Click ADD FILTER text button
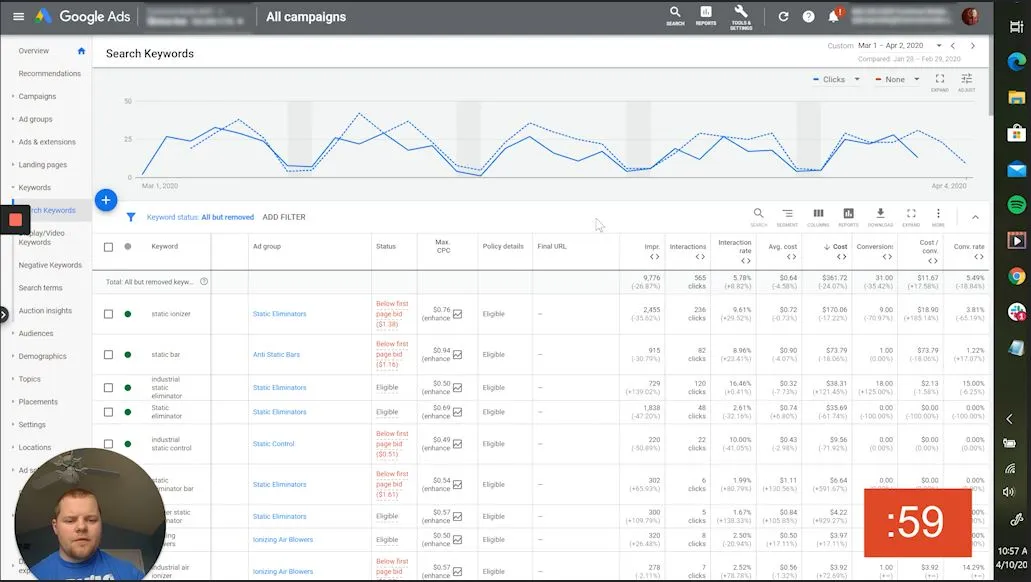The height and width of the screenshot is (582, 1031). coord(284,217)
